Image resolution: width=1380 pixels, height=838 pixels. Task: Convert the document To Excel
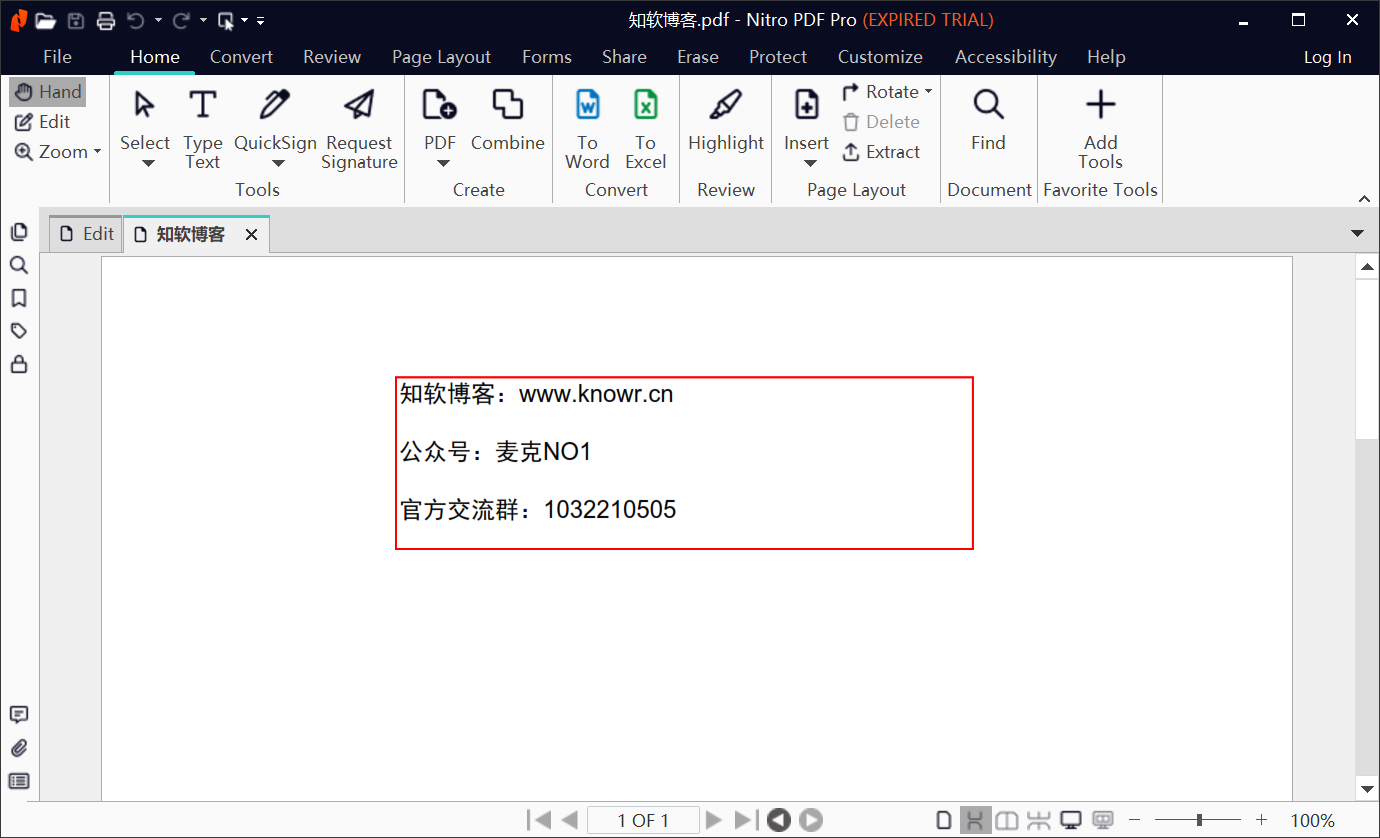pos(645,128)
